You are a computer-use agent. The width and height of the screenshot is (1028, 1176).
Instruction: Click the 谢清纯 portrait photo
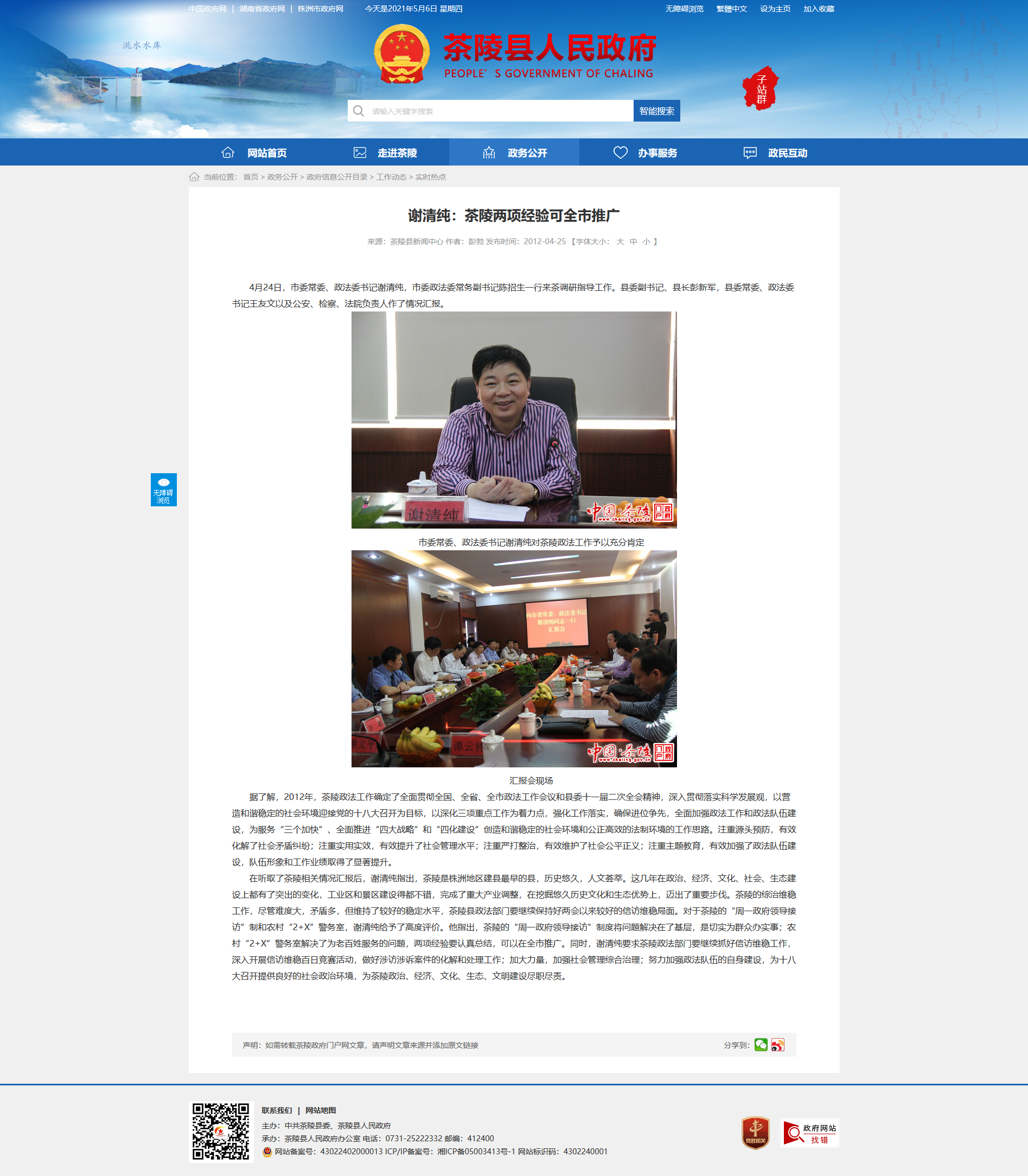[x=514, y=419]
